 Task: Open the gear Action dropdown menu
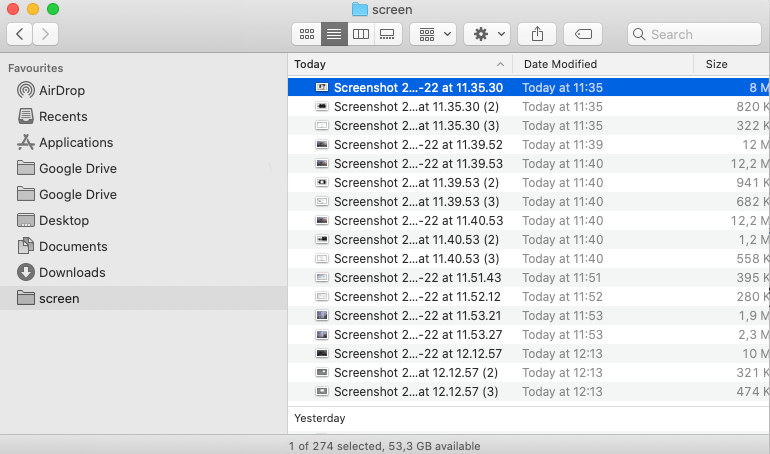click(x=489, y=34)
